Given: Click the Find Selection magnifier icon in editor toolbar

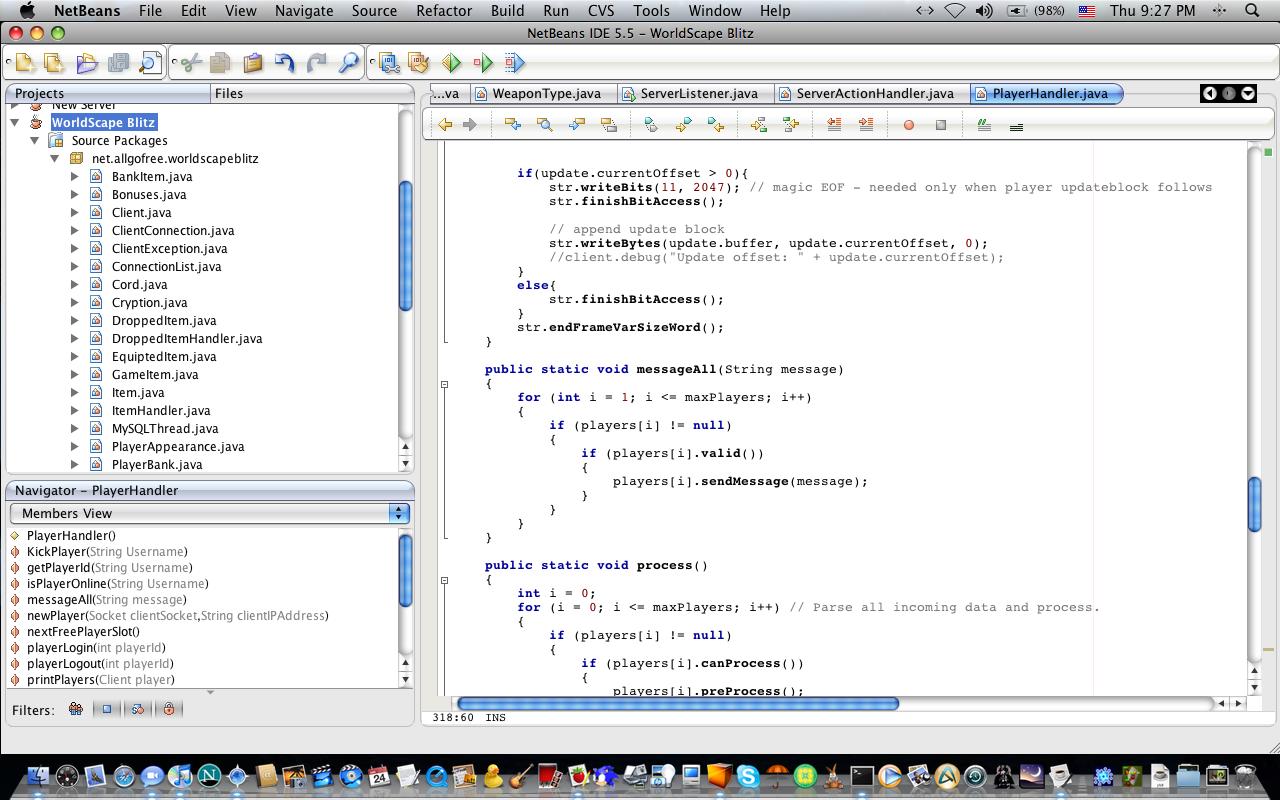Looking at the screenshot, I should pyautogui.click(x=545, y=125).
